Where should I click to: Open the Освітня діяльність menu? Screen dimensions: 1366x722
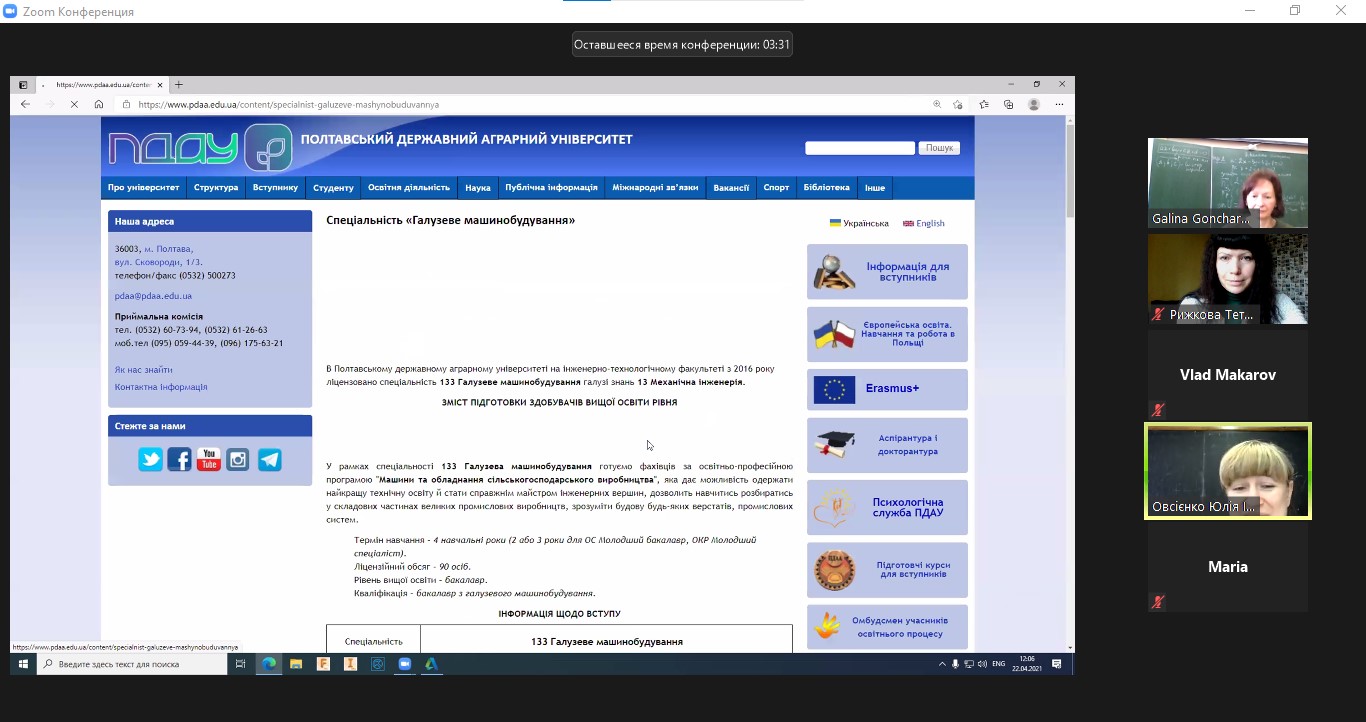pyautogui.click(x=409, y=188)
